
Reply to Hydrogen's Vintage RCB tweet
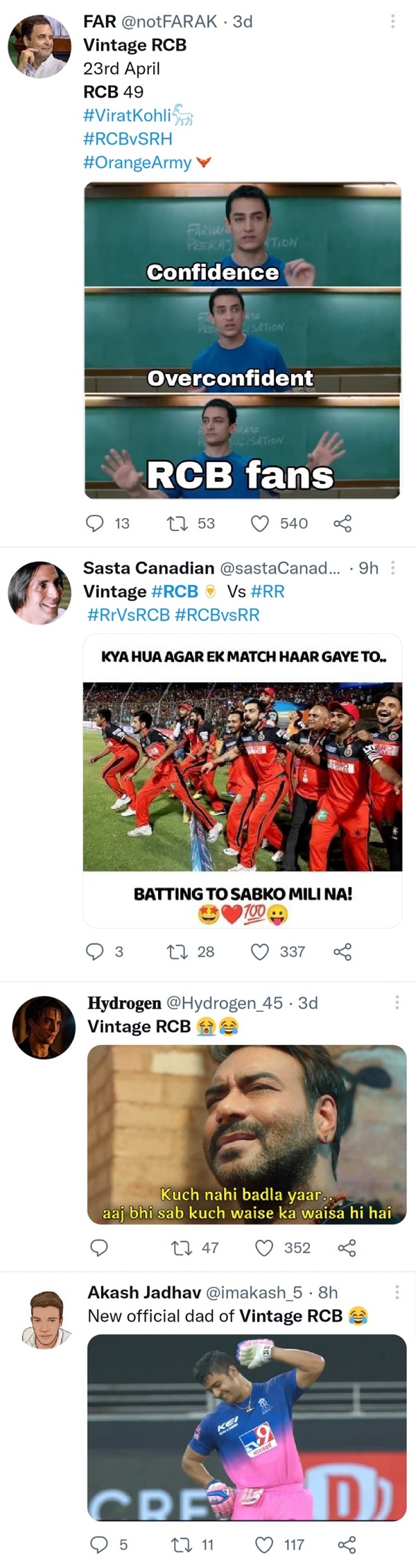99,1247
